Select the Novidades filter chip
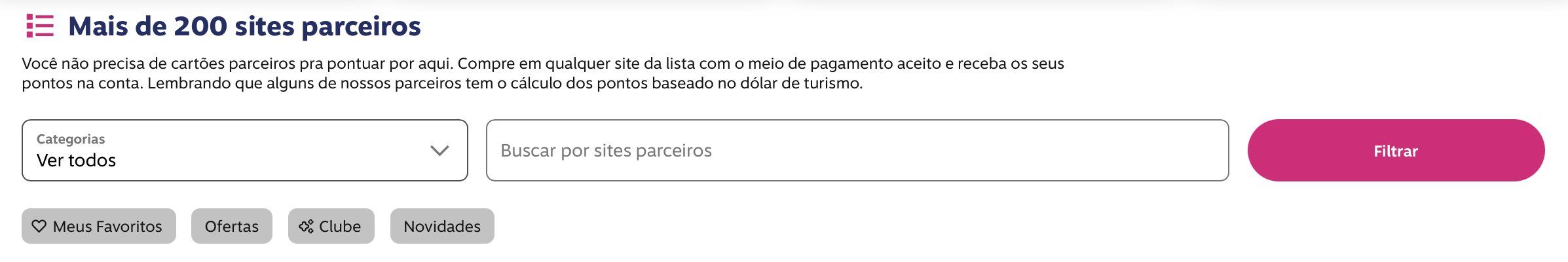 coord(442,226)
